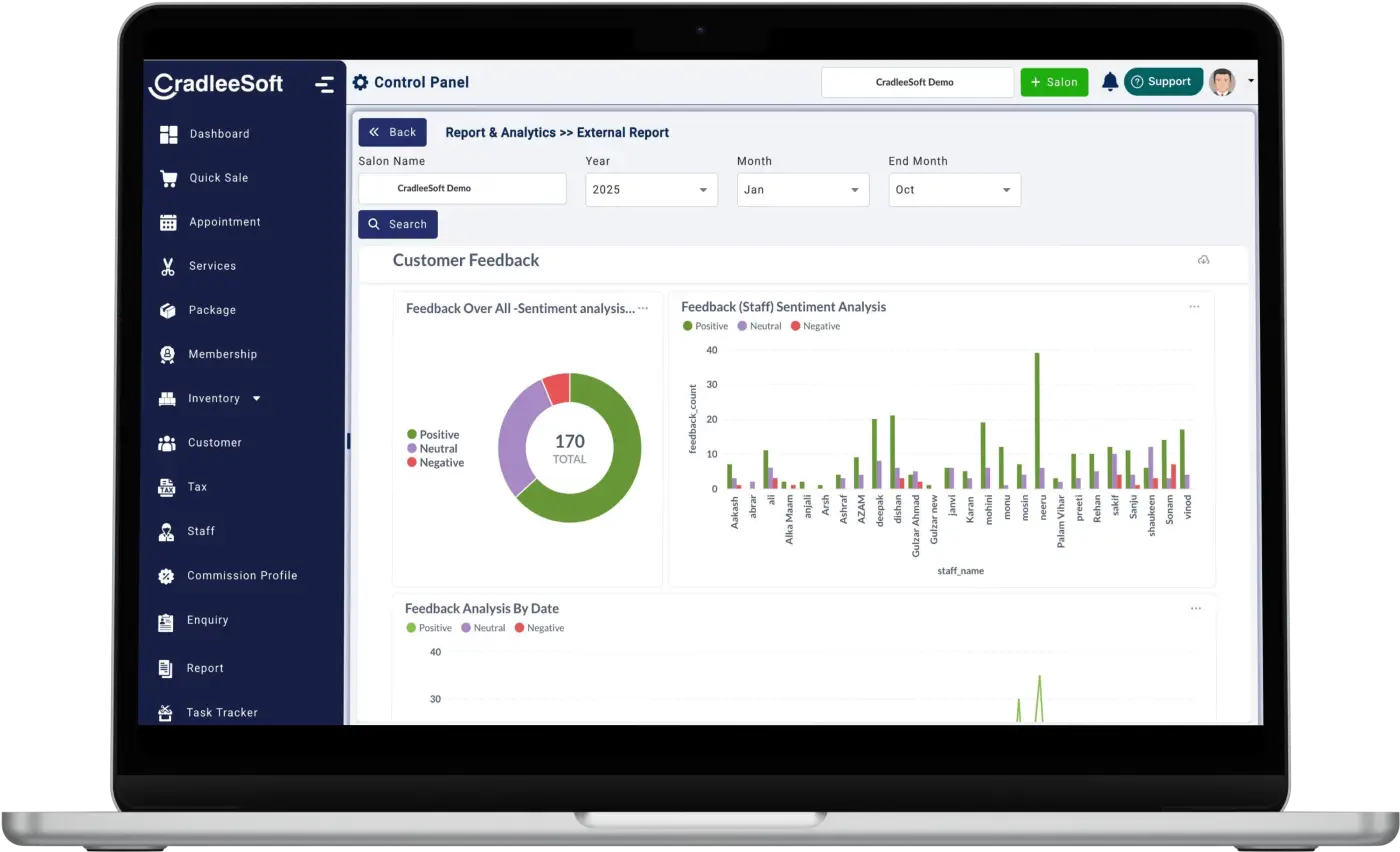Click the Salon Name input field
The width and height of the screenshot is (1400, 852).
click(462, 188)
